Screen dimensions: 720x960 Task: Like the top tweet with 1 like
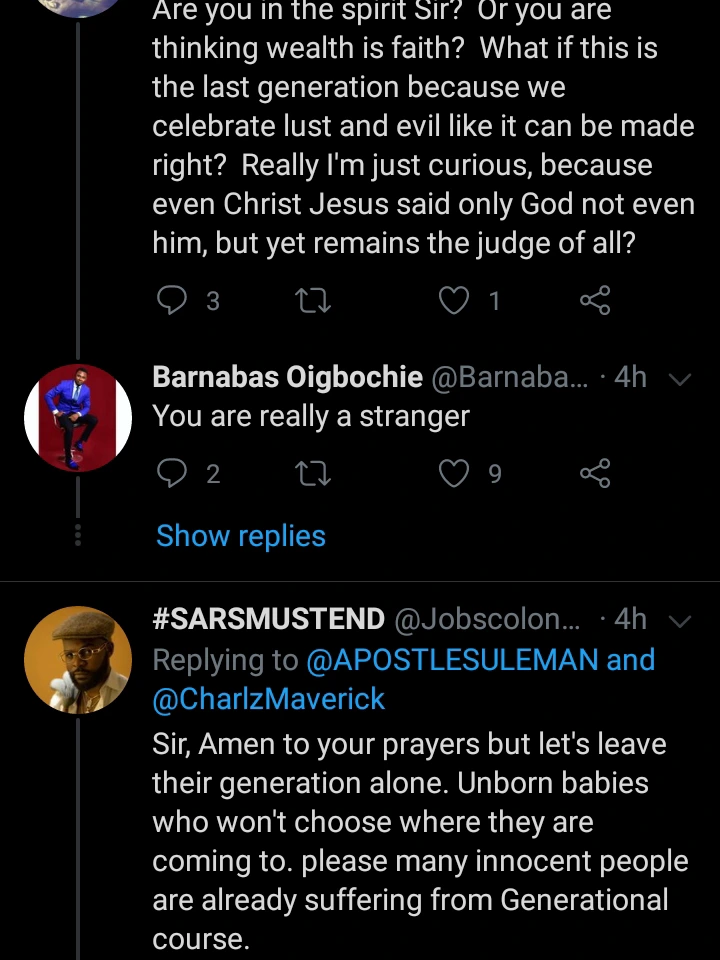[455, 300]
